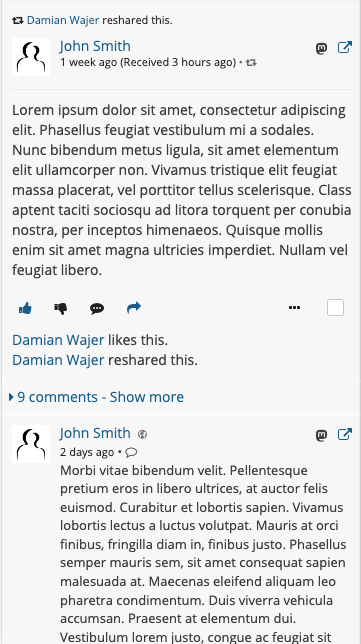This screenshot has width=361, height=644.
Task: Open the comment's external link icon
Action: [x=345, y=434]
